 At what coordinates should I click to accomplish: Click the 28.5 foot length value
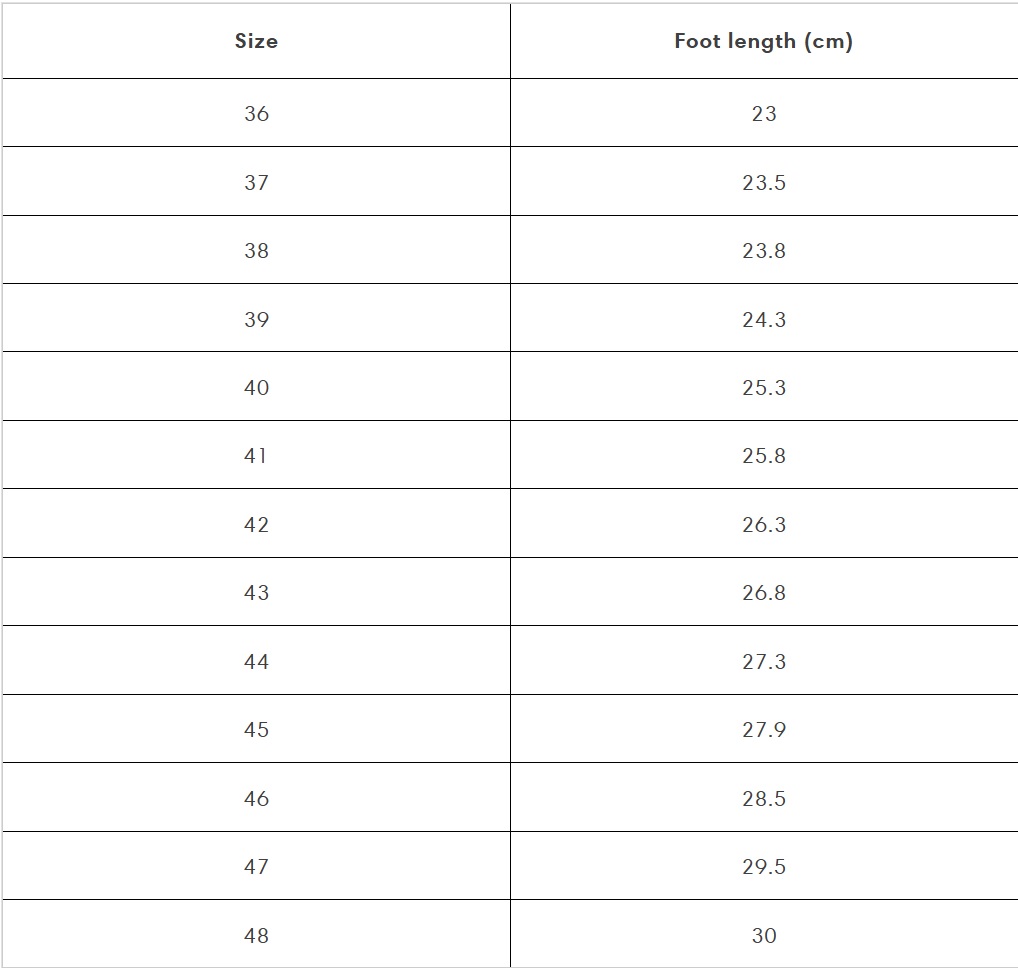tap(764, 799)
